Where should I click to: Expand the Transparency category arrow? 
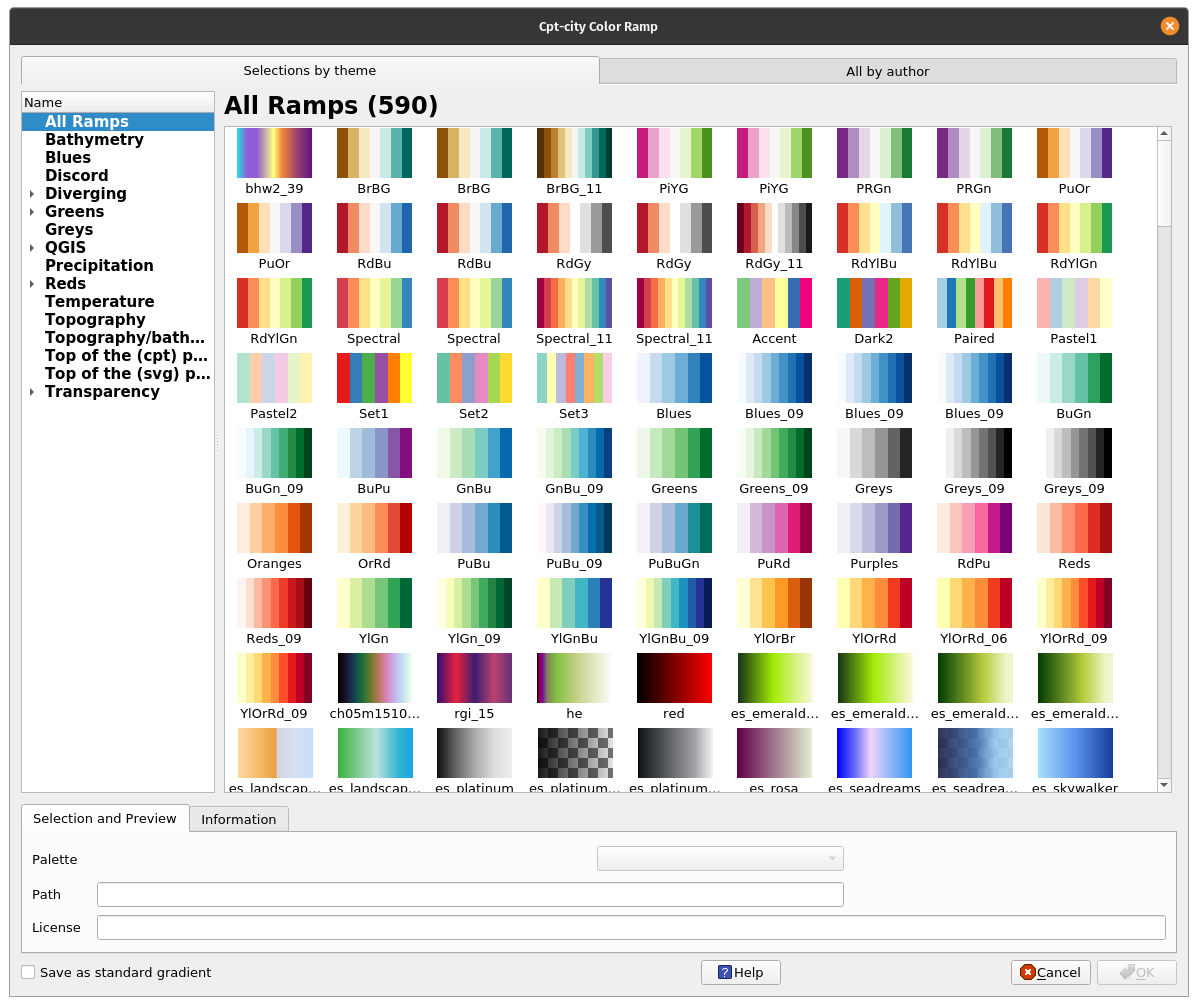point(32,392)
